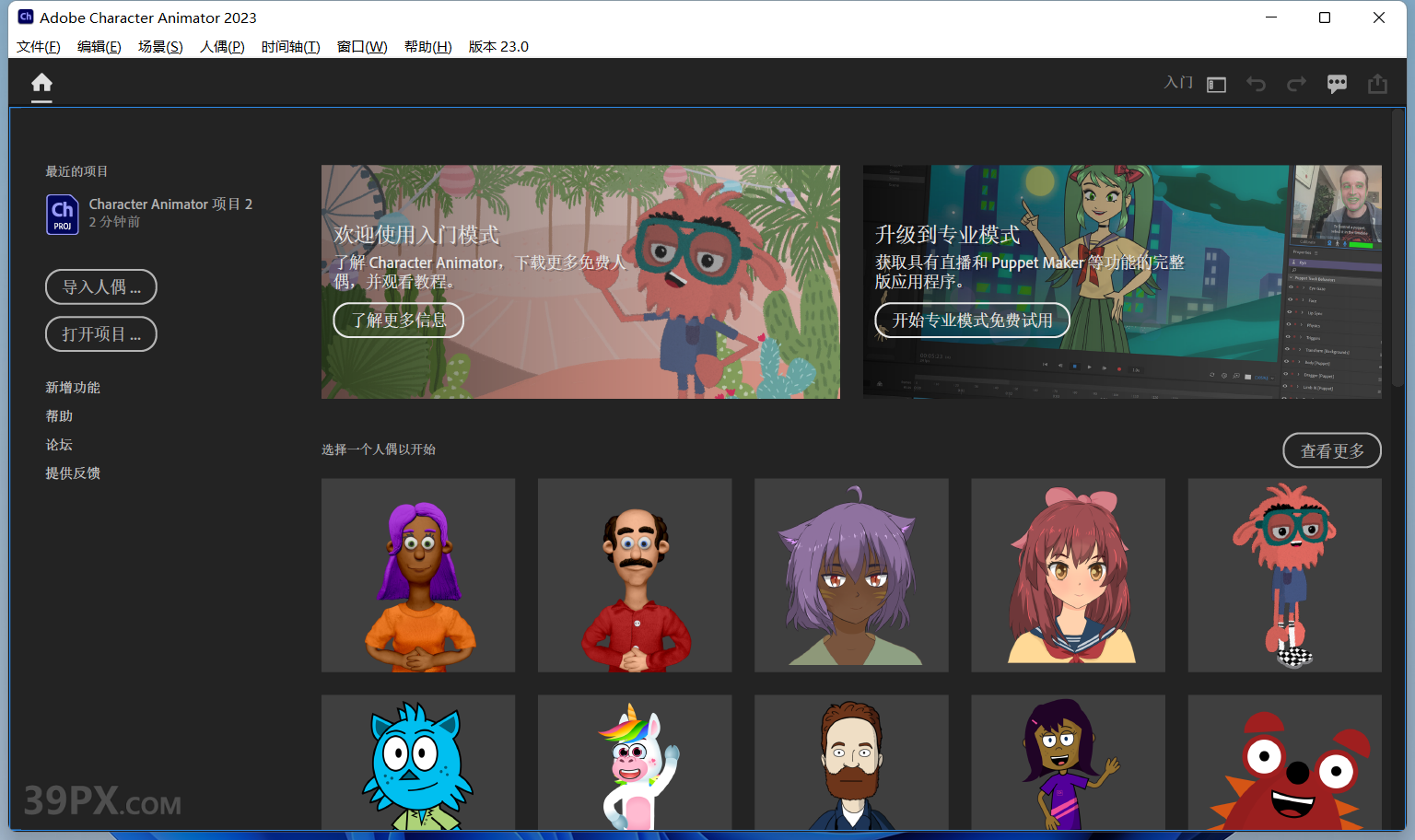This screenshot has width=1415, height=840.
Task: Open recent project Character Animator 项目 2
Action: click(170, 204)
